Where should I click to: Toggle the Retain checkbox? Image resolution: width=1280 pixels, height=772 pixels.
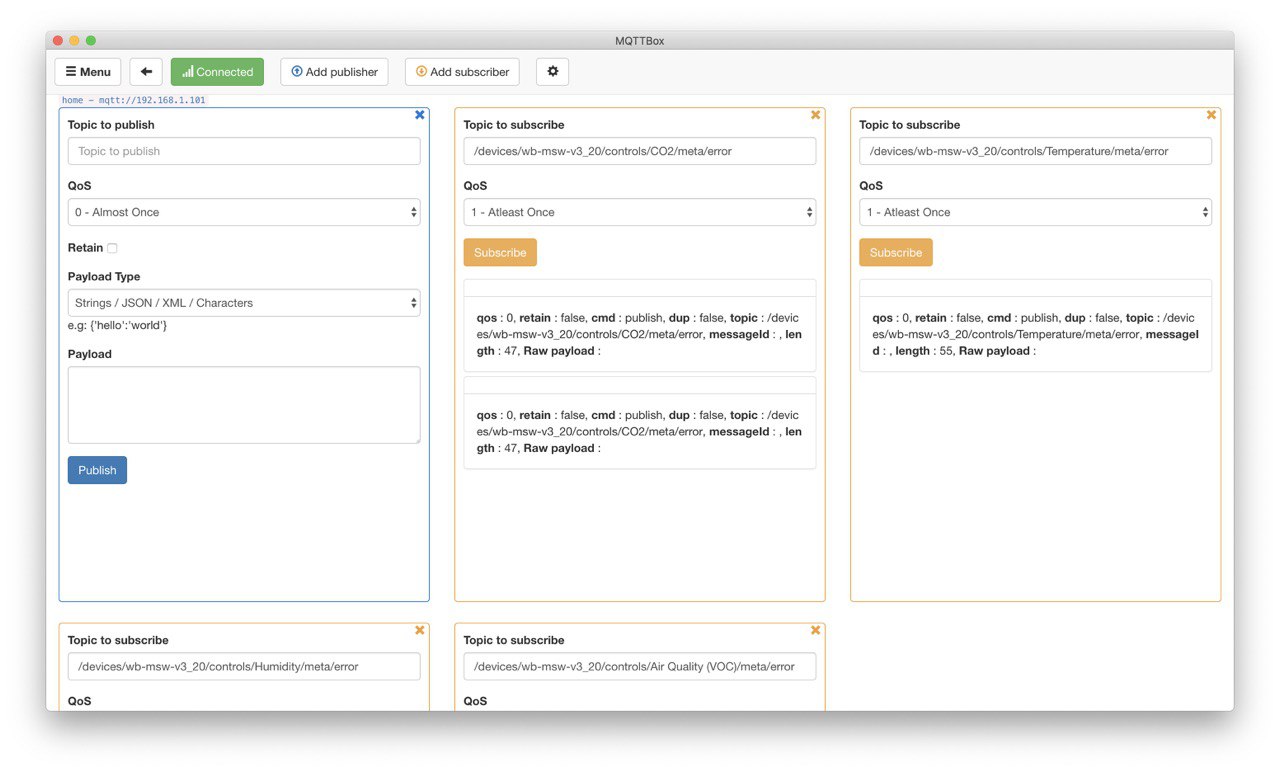(112, 248)
